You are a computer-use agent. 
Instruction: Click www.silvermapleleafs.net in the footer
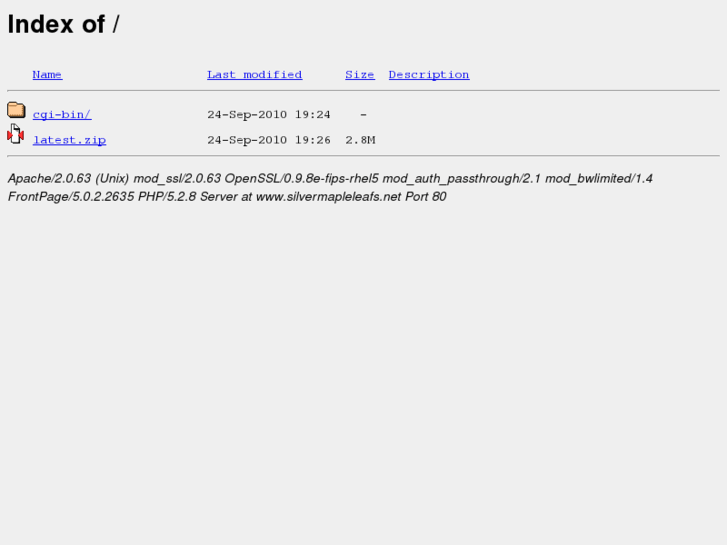(328, 197)
